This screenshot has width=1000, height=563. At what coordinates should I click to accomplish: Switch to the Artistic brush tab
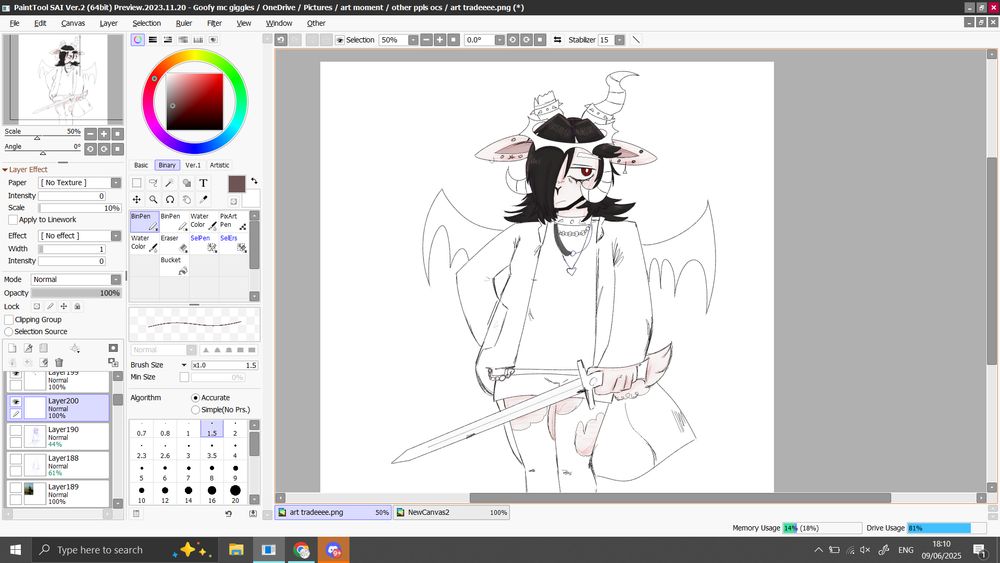click(219, 165)
